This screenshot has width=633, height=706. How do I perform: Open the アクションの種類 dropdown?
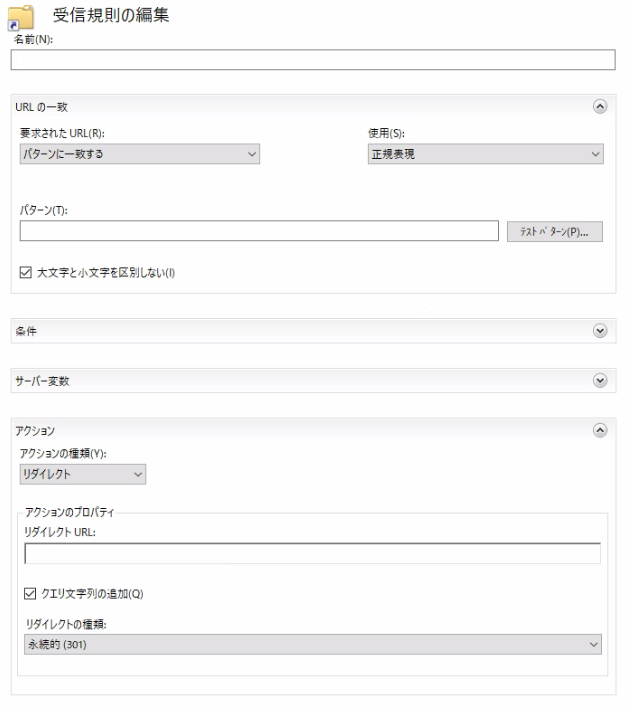[x=83, y=474]
